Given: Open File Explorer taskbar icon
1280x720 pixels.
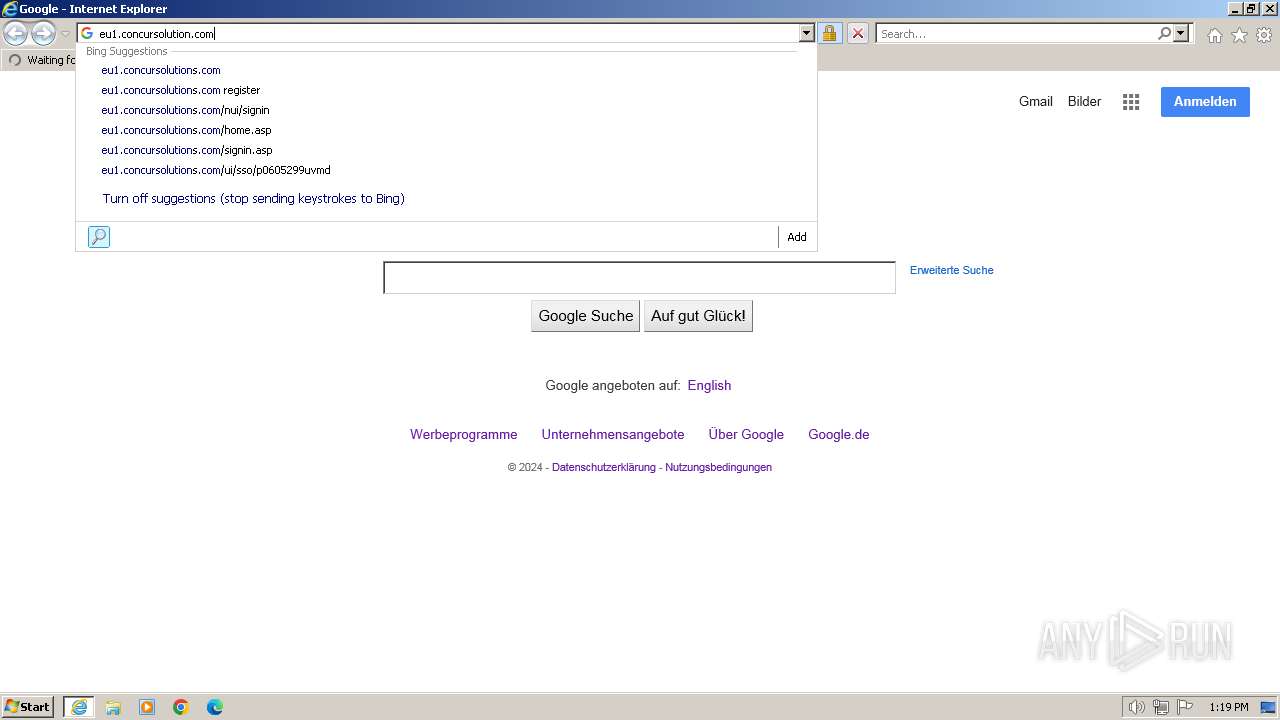Looking at the screenshot, I should [113, 707].
